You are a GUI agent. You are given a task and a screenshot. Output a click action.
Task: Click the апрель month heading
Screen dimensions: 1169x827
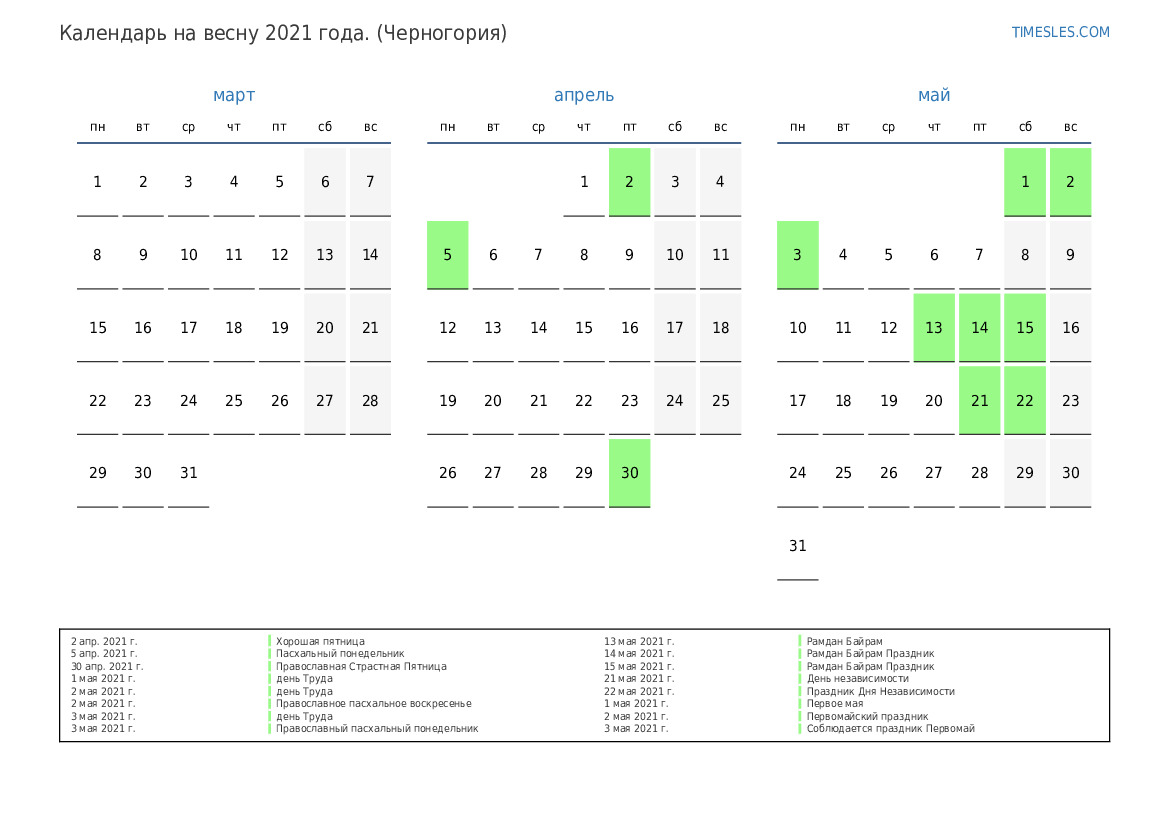point(584,95)
